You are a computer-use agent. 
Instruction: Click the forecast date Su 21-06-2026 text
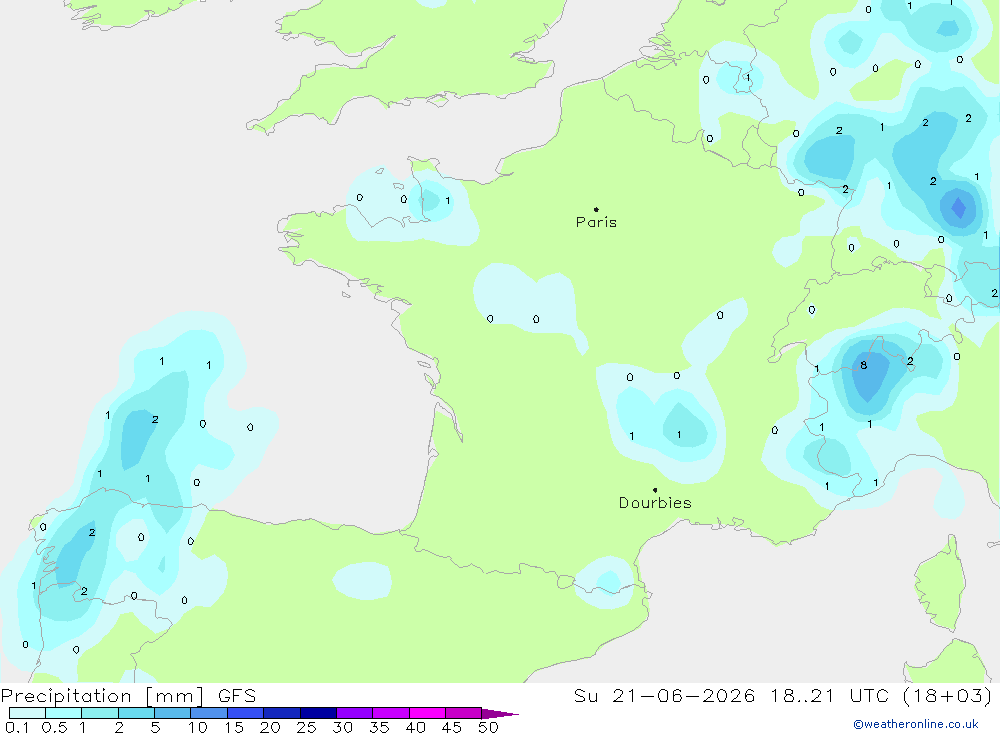(664, 695)
